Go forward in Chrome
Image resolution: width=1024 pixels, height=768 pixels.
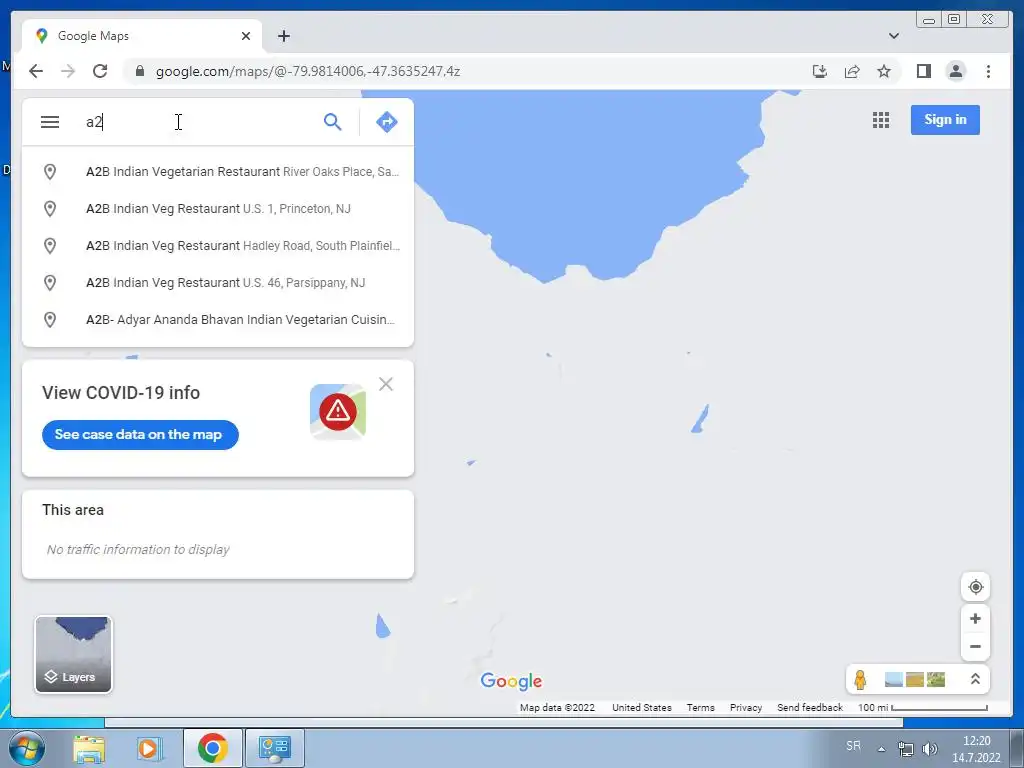click(x=68, y=71)
